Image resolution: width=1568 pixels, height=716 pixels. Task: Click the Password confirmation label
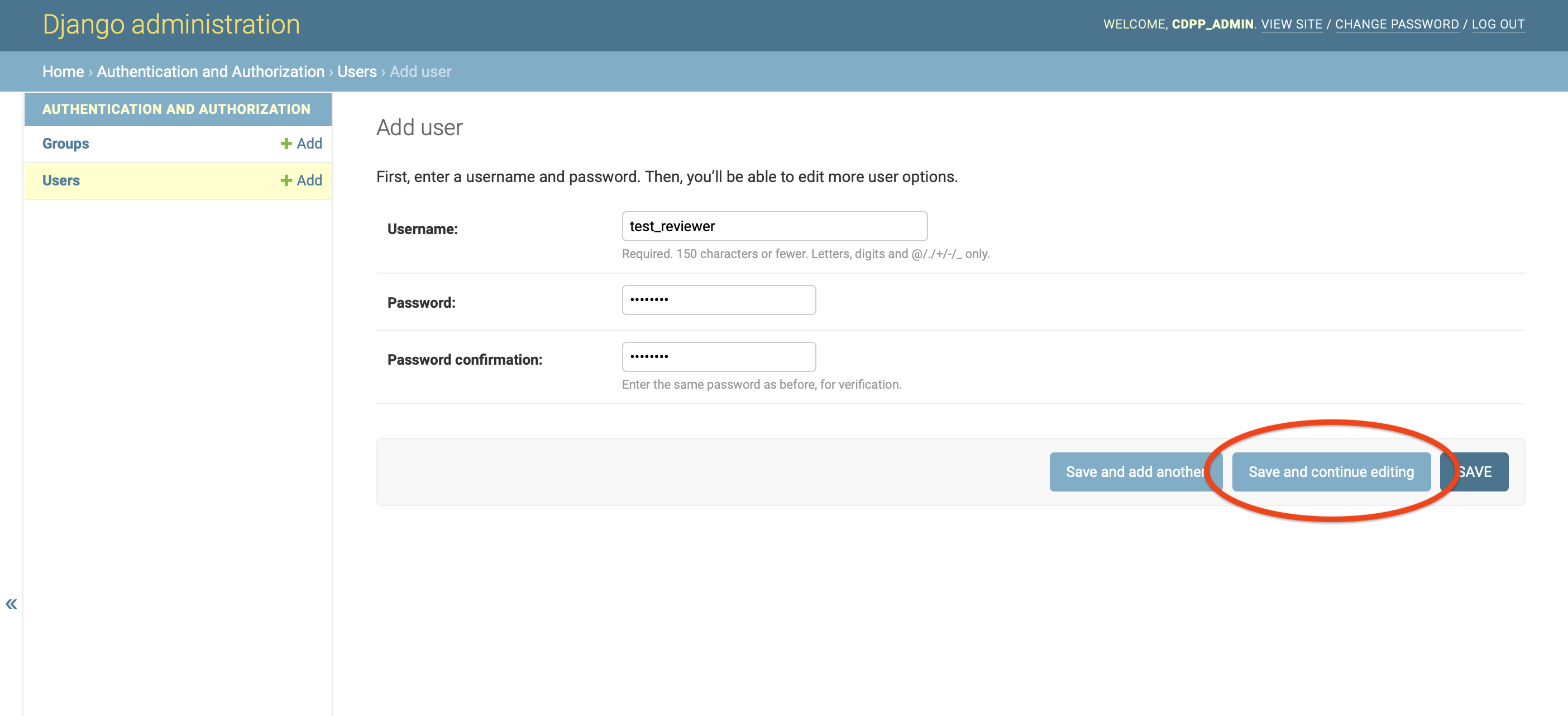click(x=465, y=360)
